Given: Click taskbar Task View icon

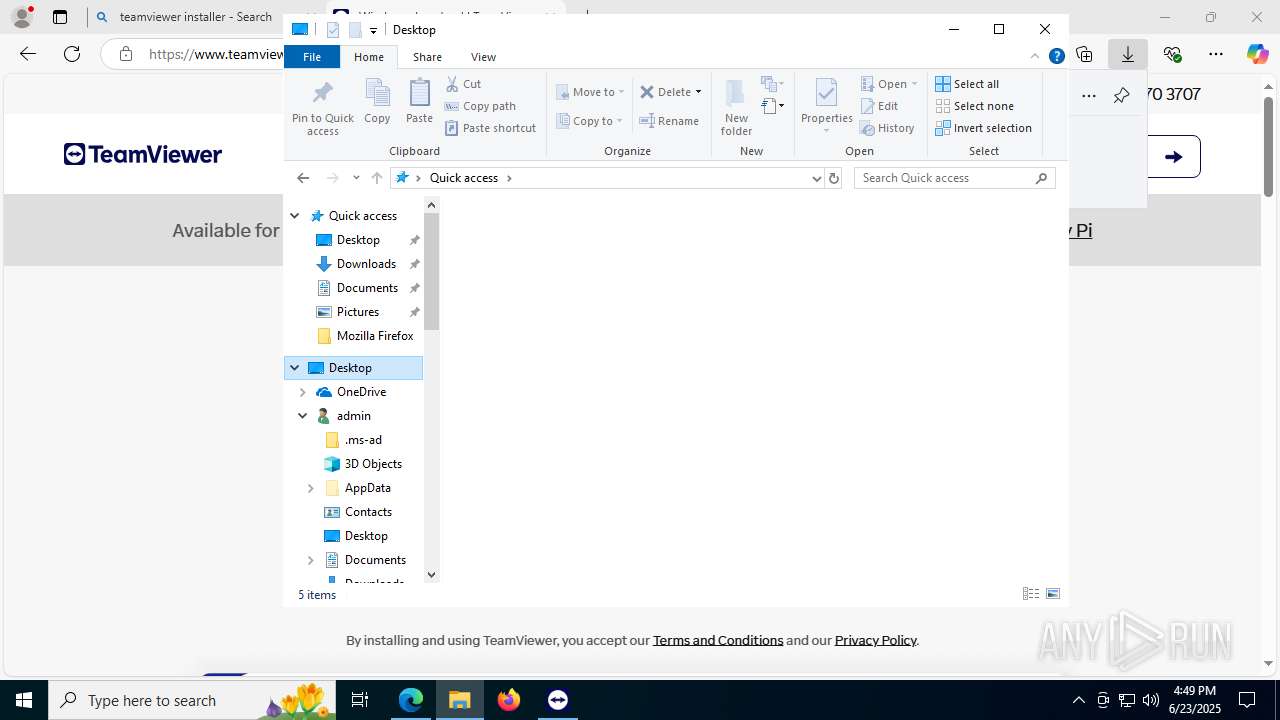Looking at the screenshot, I should [360, 700].
